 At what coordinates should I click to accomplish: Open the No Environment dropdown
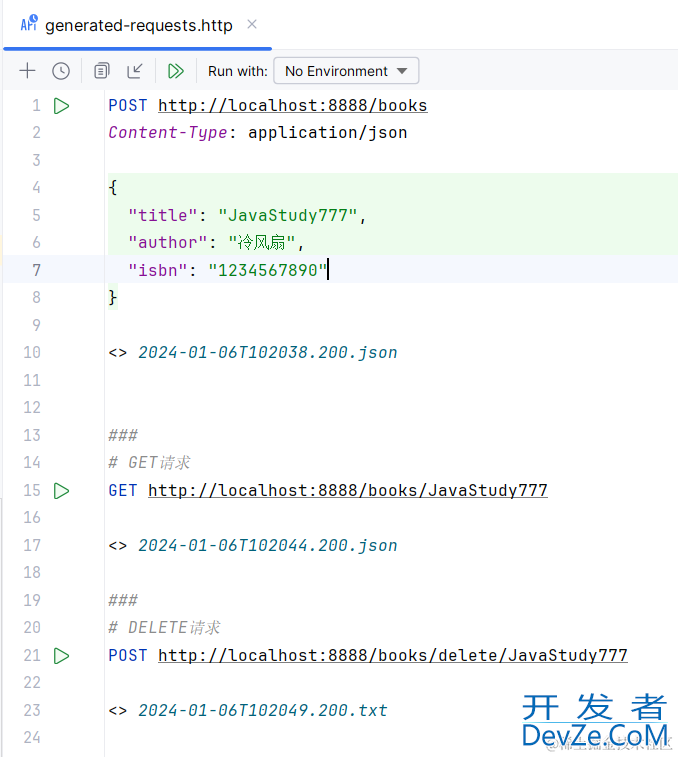tap(346, 71)
